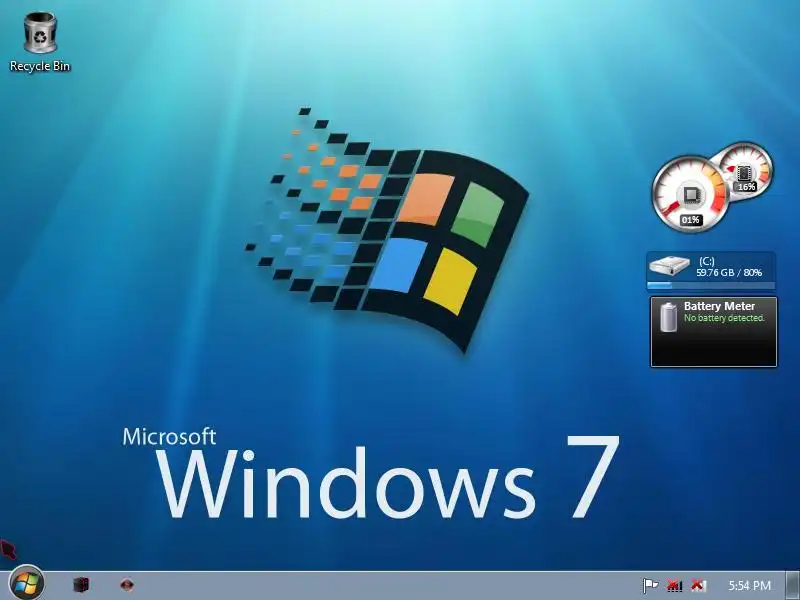Click the battery icon in Battery Meter
Viewport: 800px width, 600px height.
668,316
